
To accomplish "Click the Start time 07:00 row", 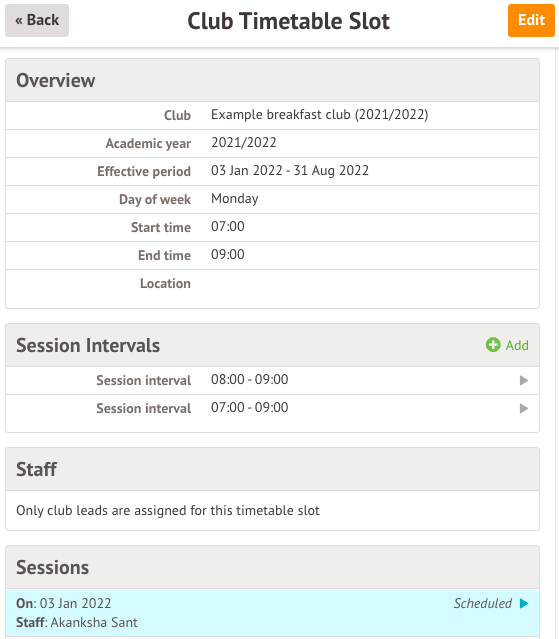I will 272,227.
